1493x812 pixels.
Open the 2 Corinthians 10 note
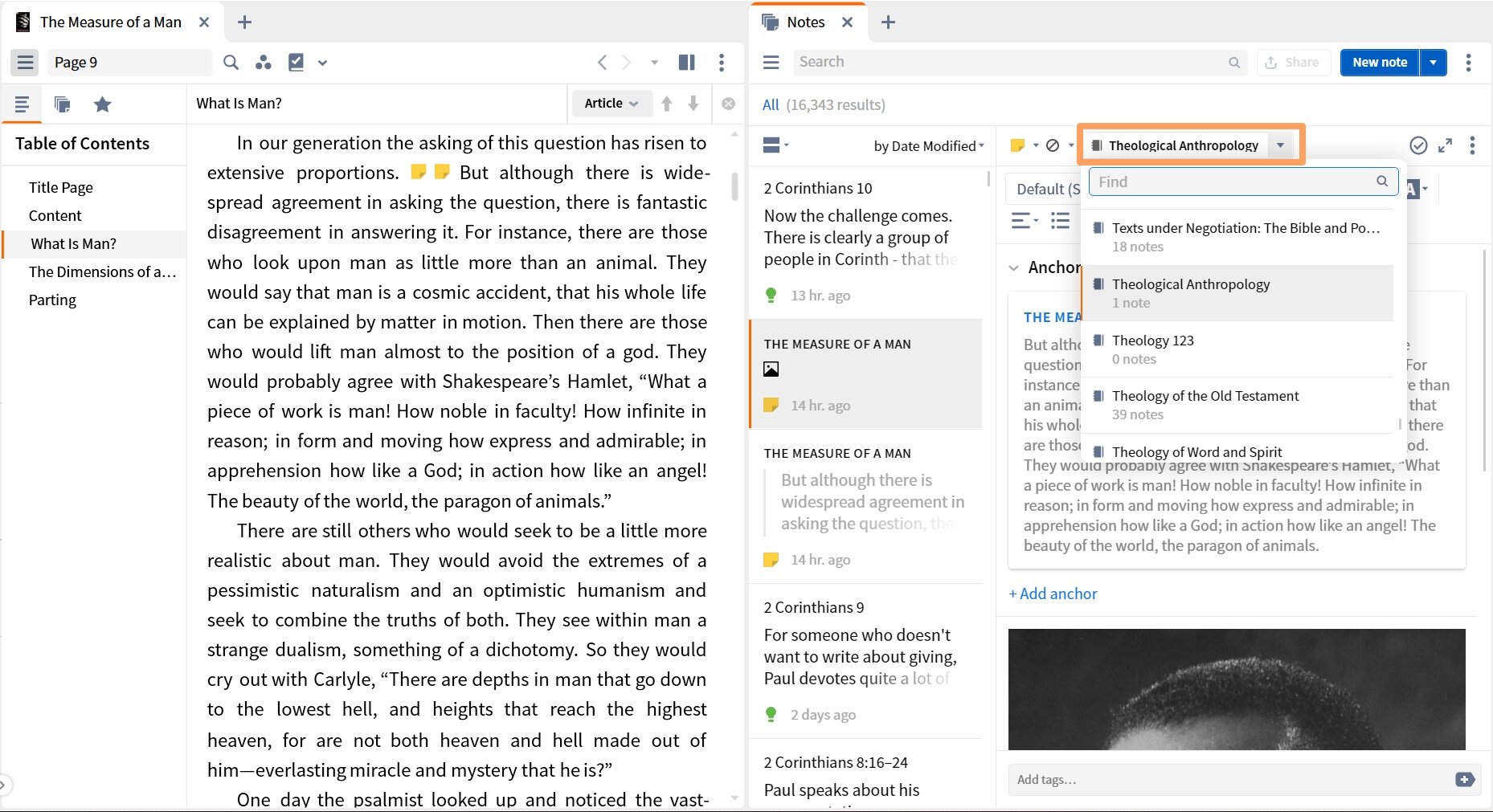pyautogui.click(x=865, y=242)
